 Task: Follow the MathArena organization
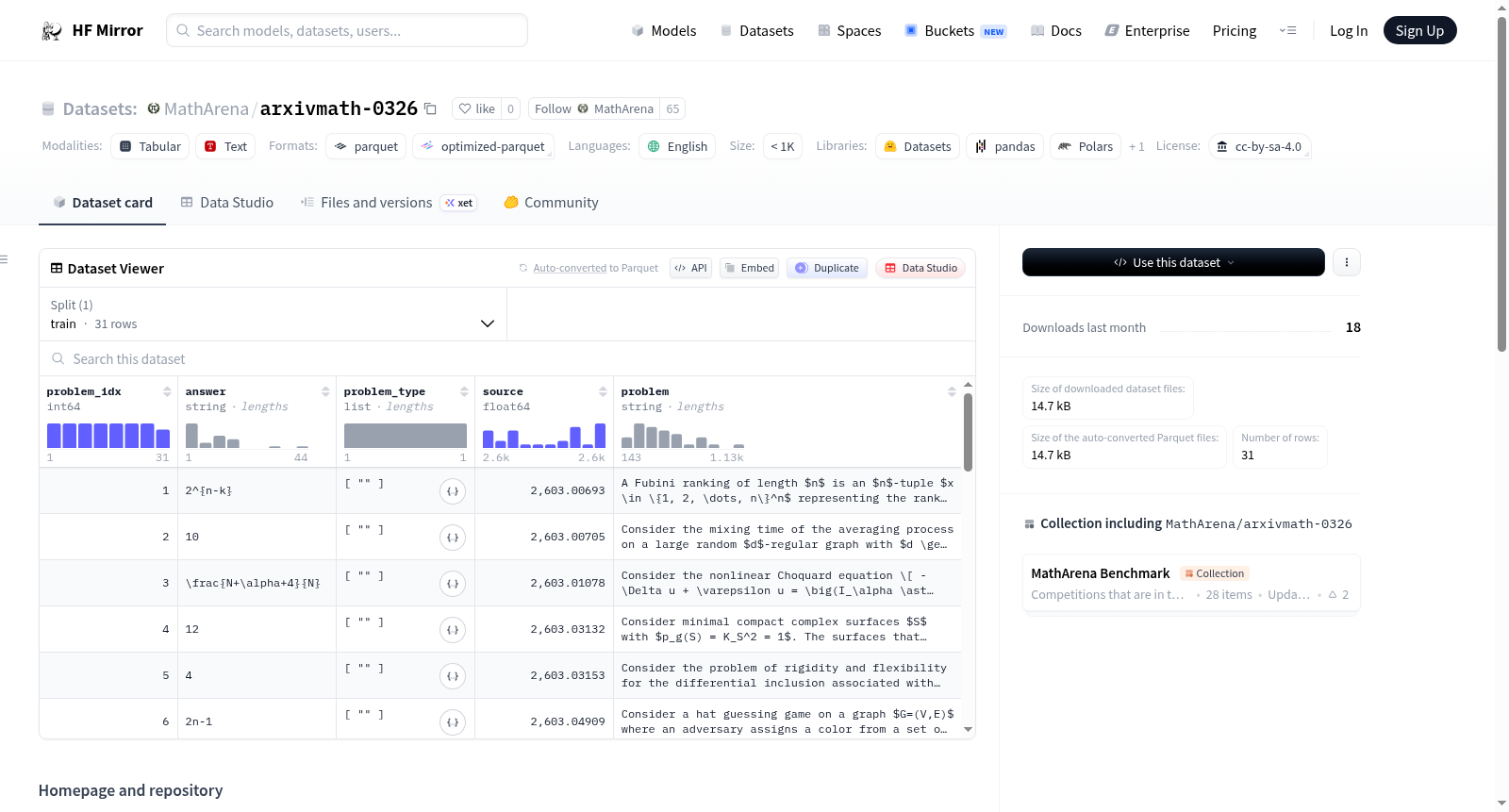coord(594,108)
